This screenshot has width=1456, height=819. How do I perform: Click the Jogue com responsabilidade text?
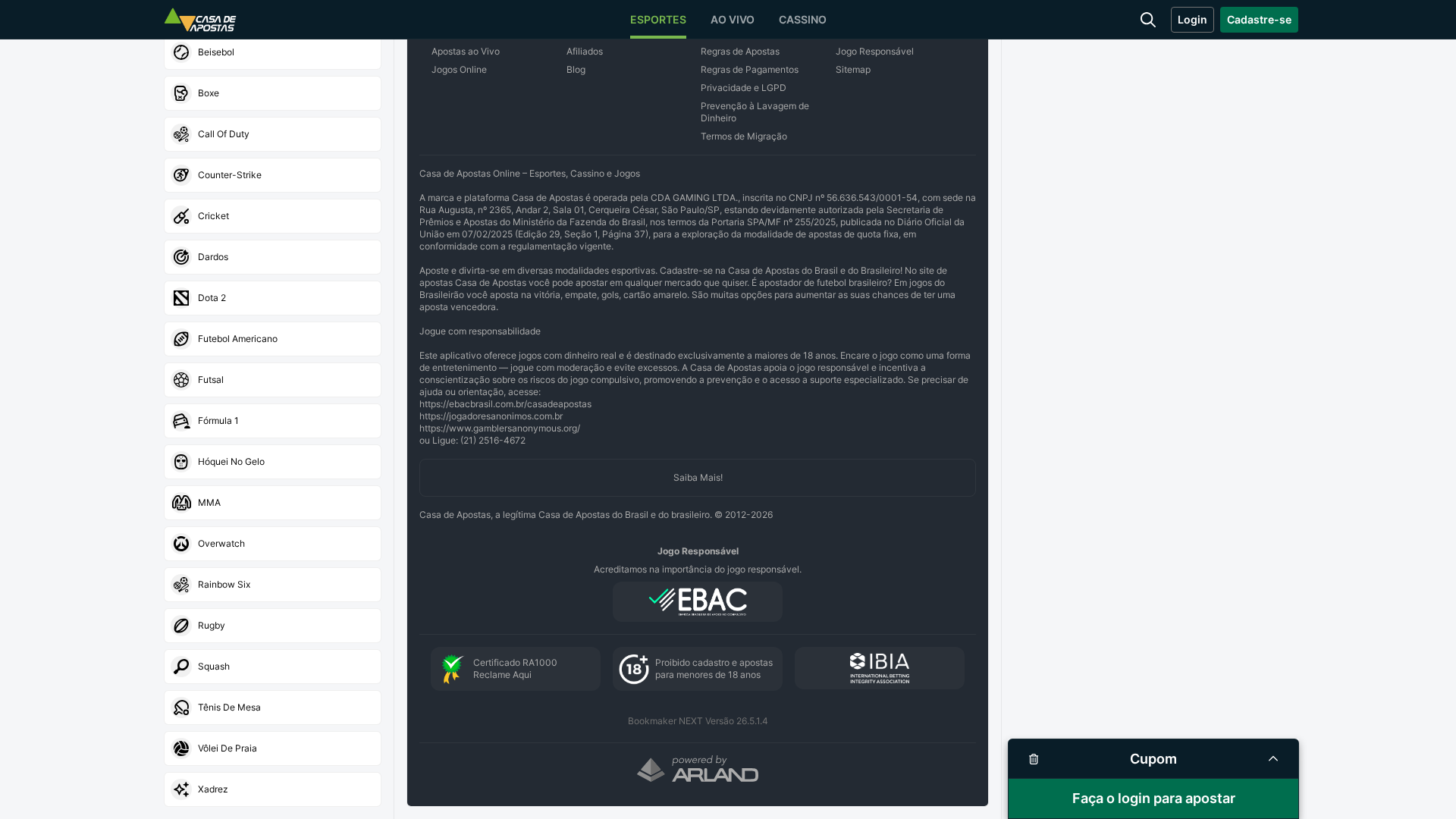(x=480, y=331)
